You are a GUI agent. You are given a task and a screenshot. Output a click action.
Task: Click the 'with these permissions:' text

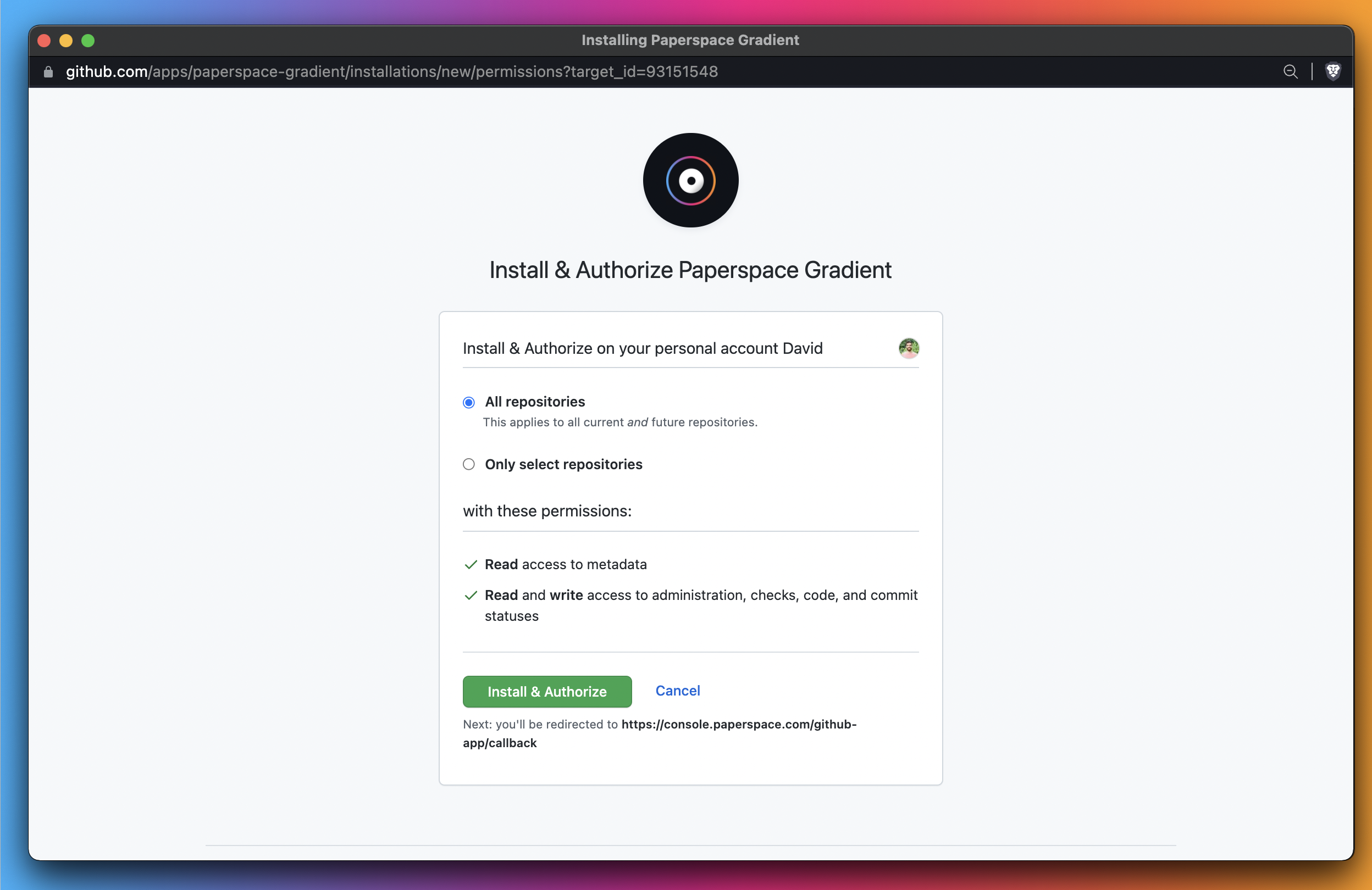click(x=547, y=511)
